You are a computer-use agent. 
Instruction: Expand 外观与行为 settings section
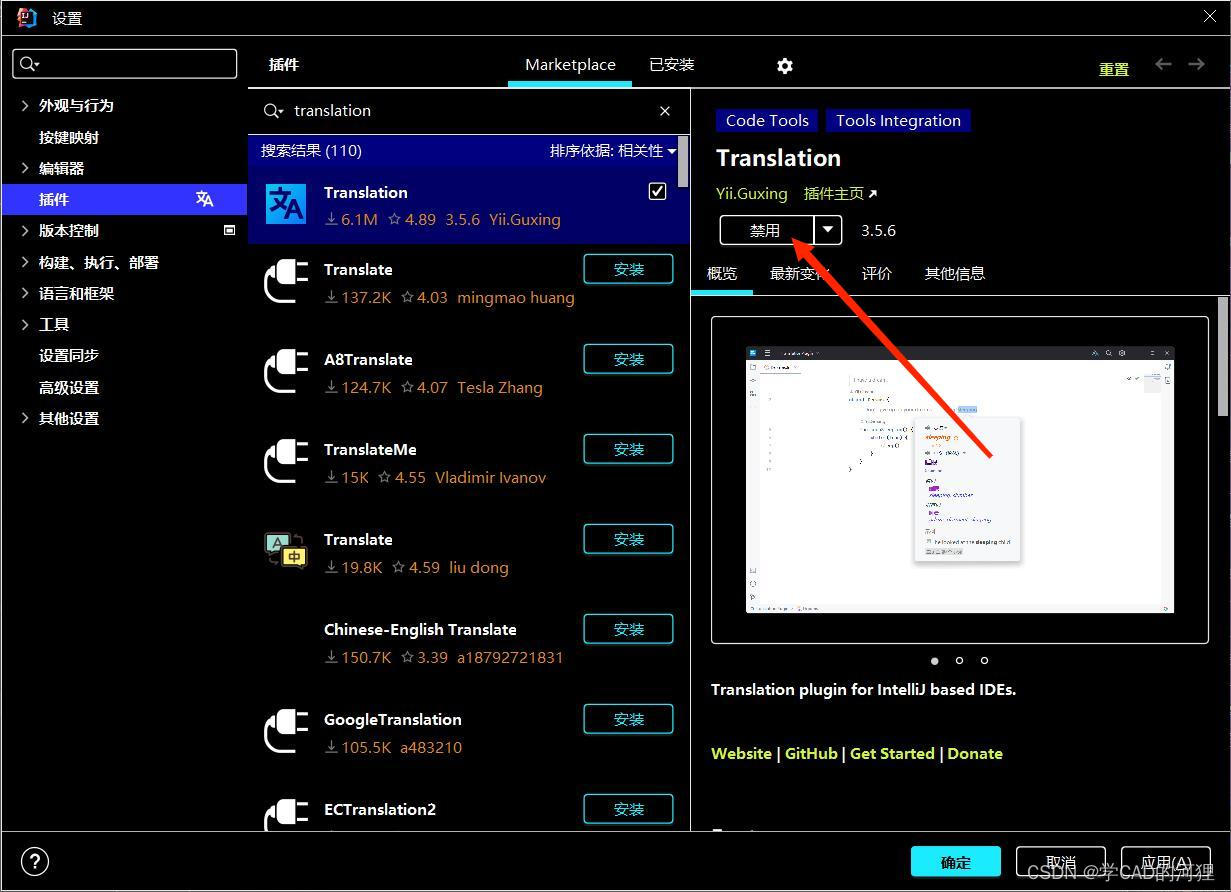click(25, 105)
